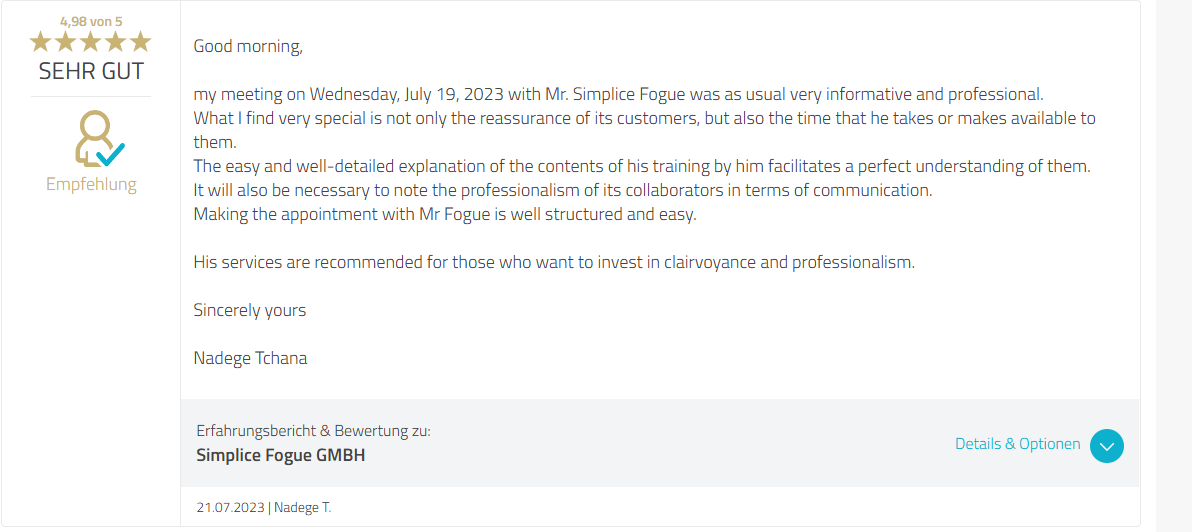Click the sentence about clairvoyance and professionalism
The height and width of the screenshot is (532, 1192).
(x=553, y=262)
